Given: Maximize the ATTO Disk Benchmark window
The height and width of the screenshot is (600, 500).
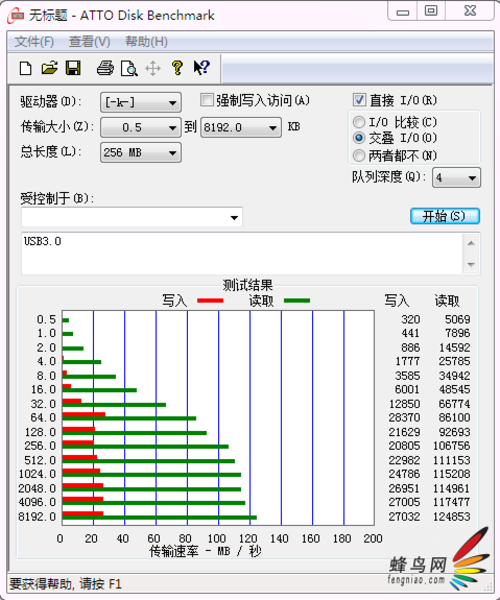Looking at the screenshot, I should click(431, 11).
